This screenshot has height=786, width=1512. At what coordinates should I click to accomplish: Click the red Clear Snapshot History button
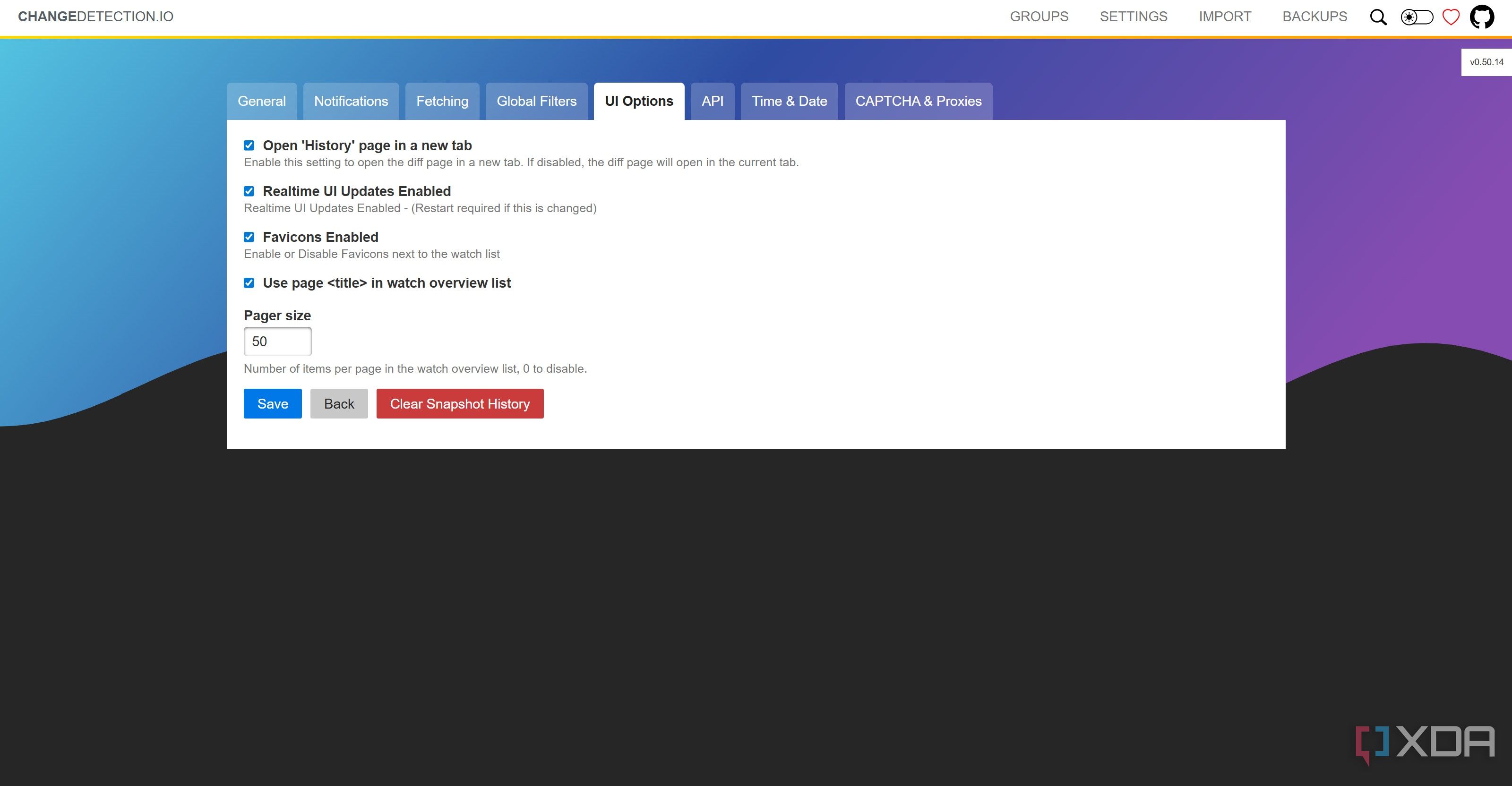460,403
